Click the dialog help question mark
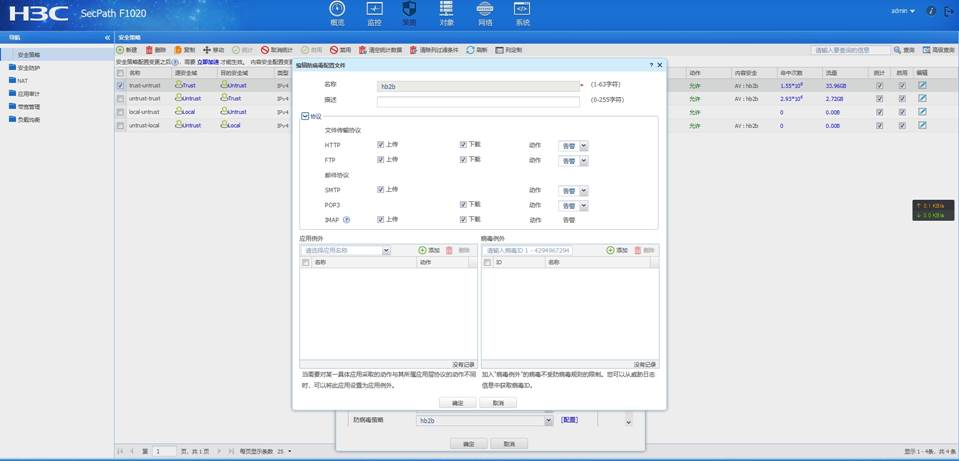Image resolution: width=959 pixels, height=461 pixels. 651,65
